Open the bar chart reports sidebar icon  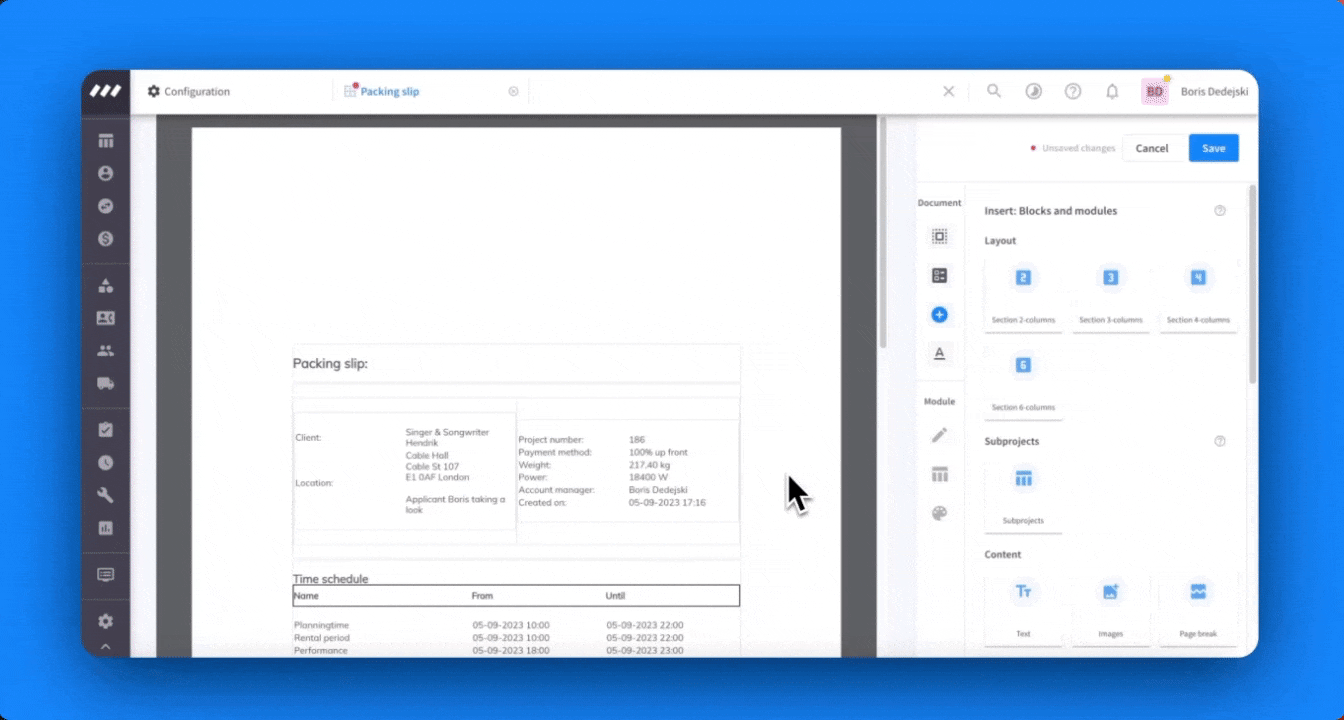pyautogui.click(x=105, y=528)
